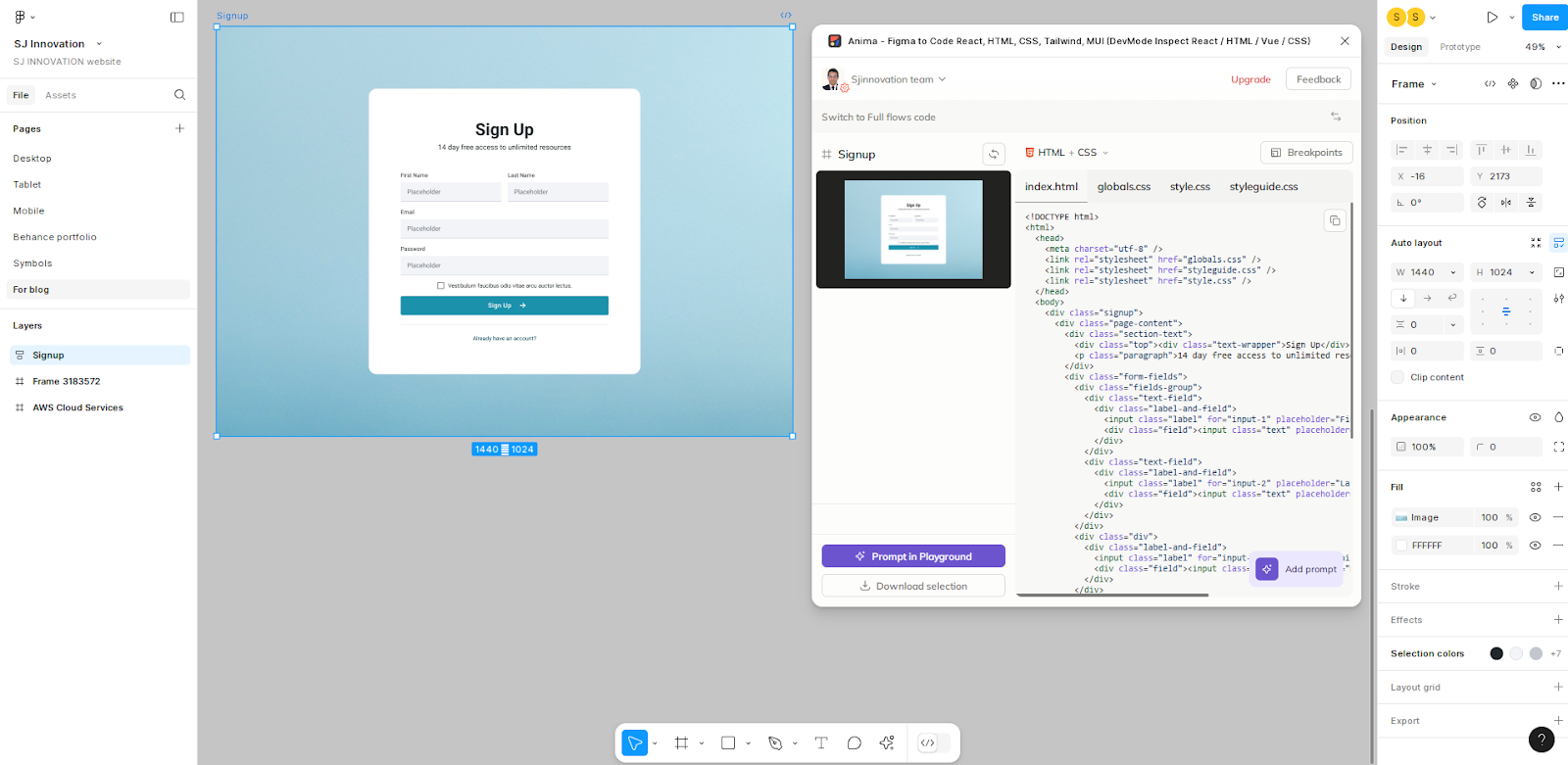Open the index.html tab
Screen dimensions: 1568x765
[x=1052, y=186]
